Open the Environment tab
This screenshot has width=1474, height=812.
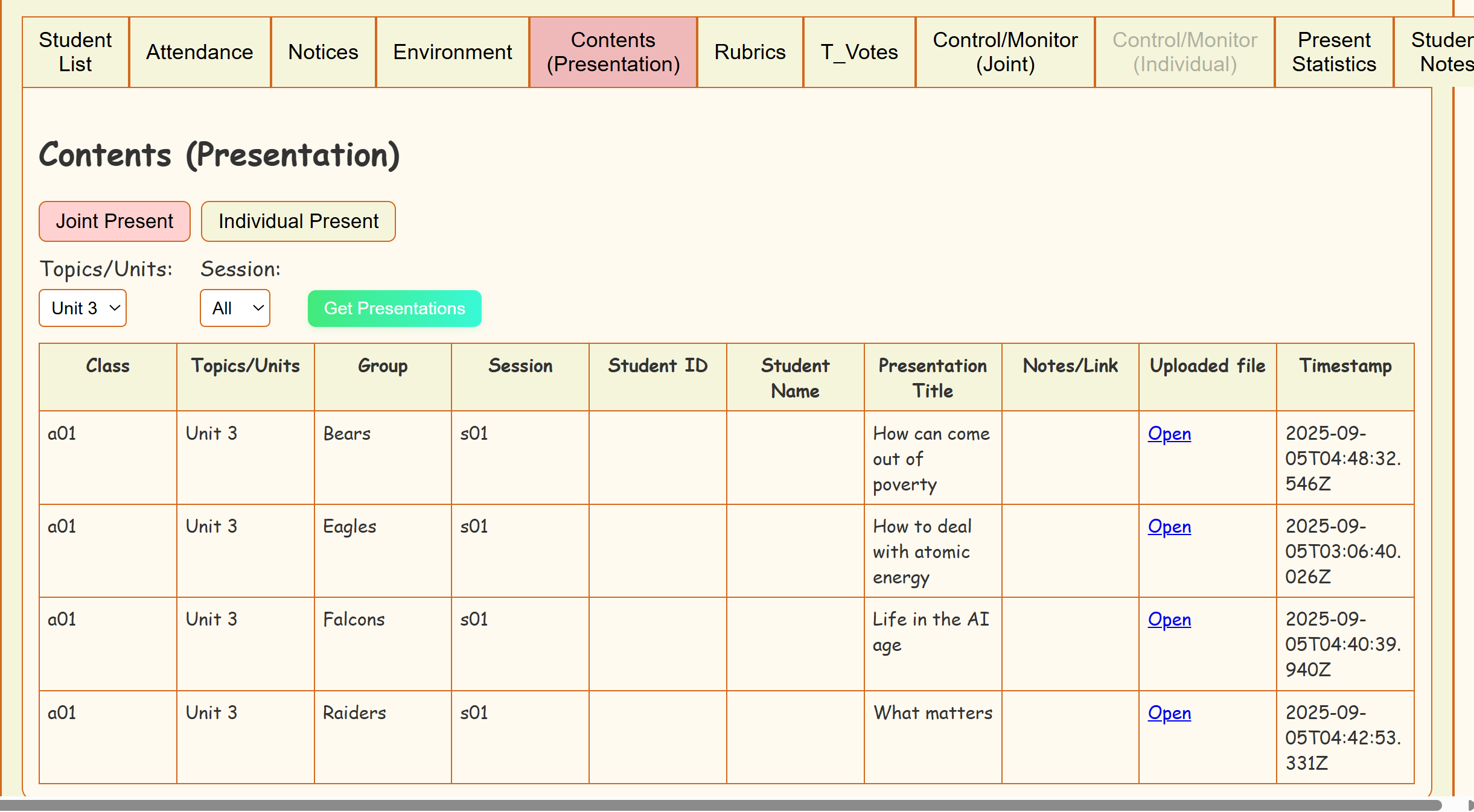[x=452, y=52]
